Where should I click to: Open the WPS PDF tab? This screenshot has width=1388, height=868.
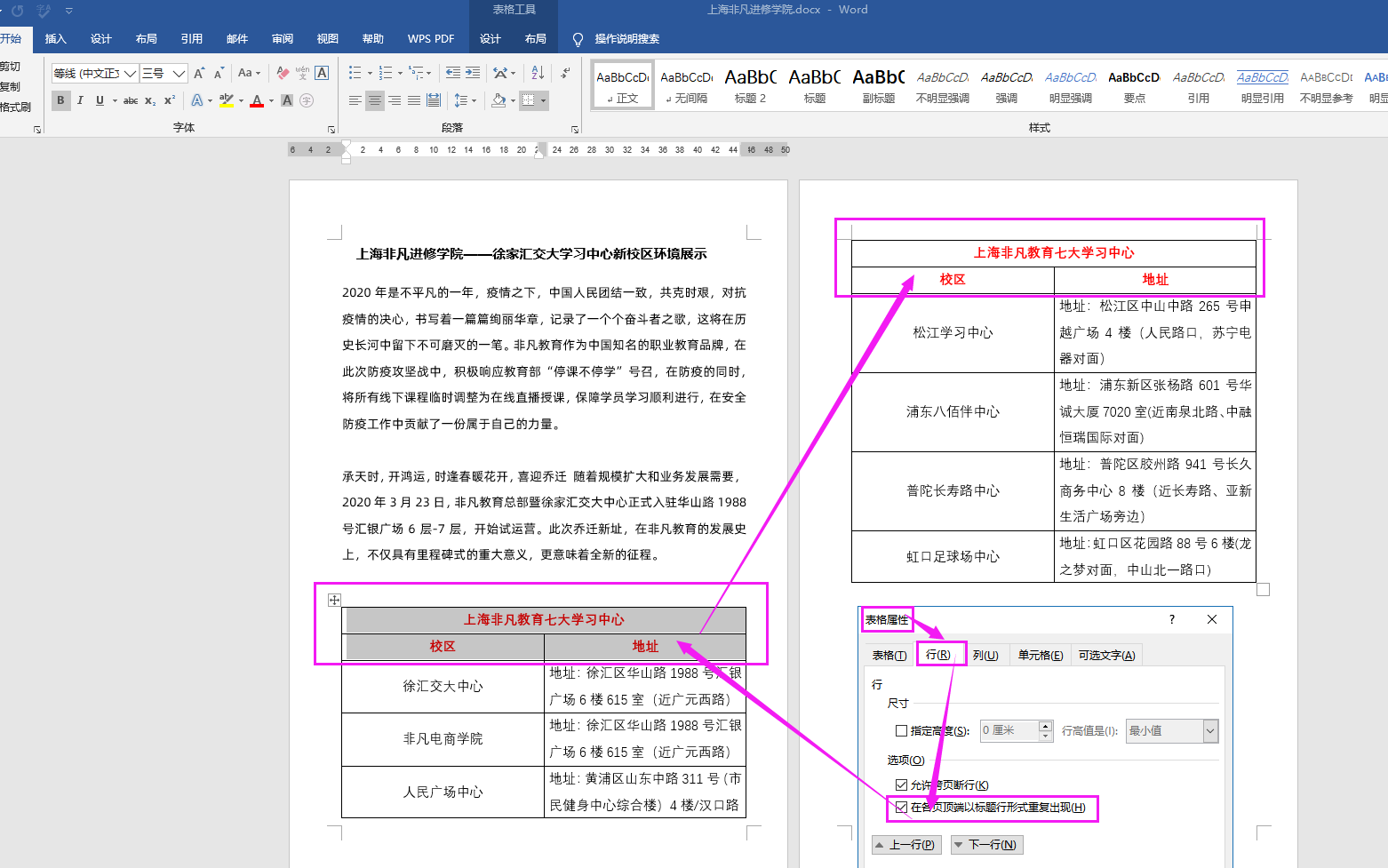(x=431, y=39)
